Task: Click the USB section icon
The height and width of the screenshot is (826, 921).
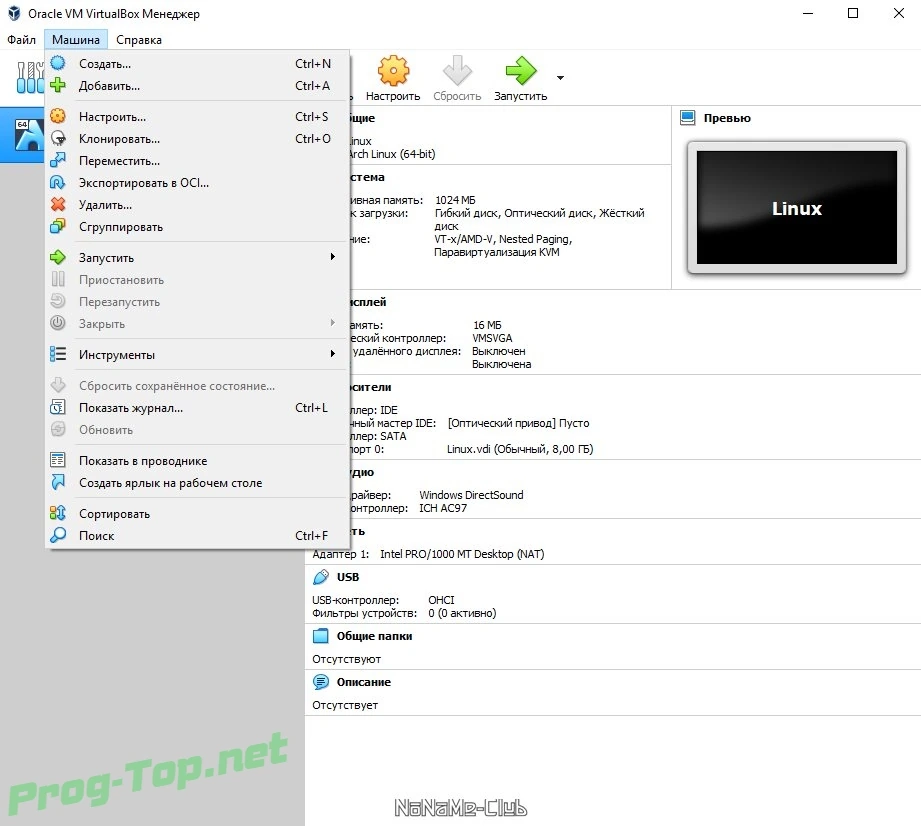Action: tap(321, 577)
